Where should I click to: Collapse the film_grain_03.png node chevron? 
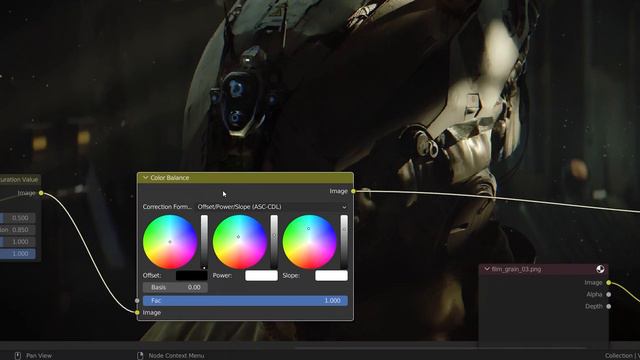(487, 269)
